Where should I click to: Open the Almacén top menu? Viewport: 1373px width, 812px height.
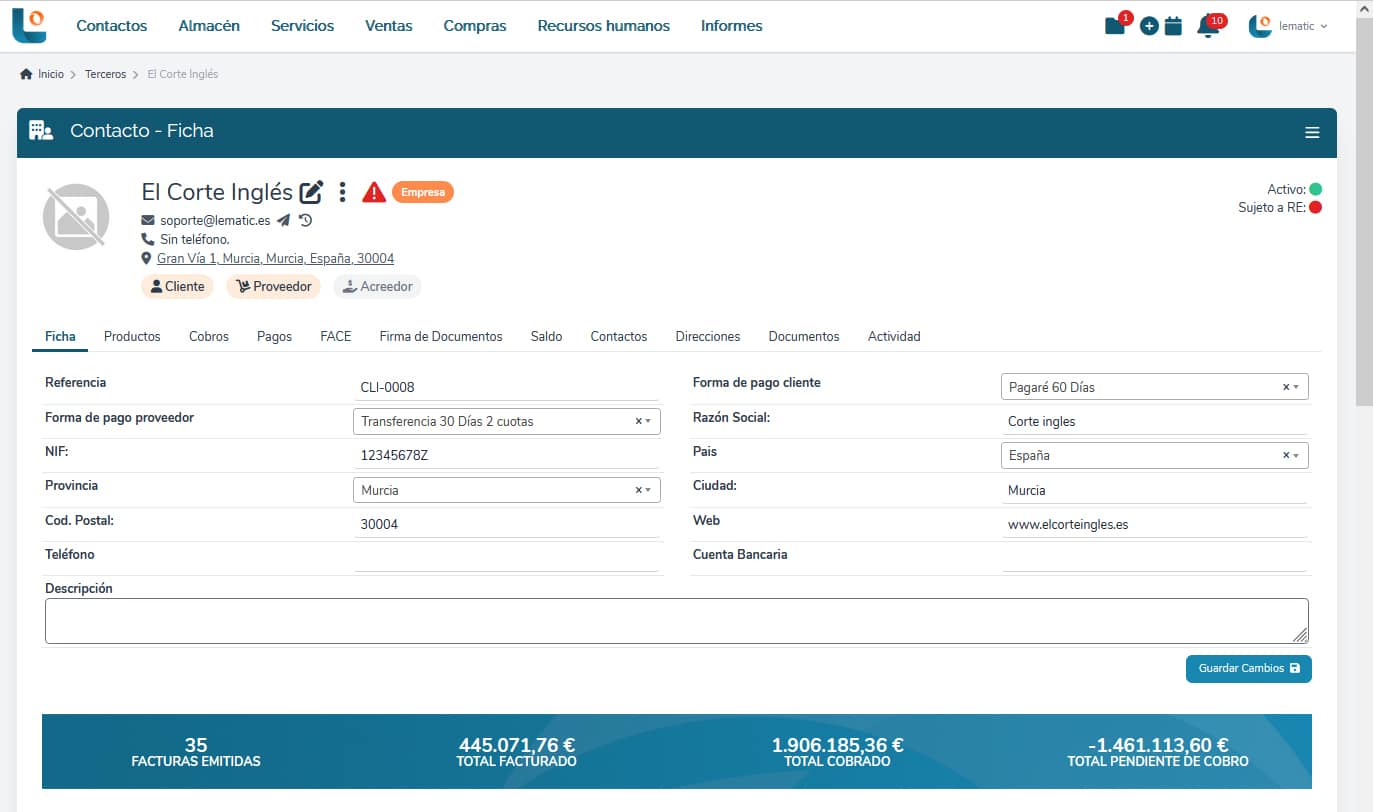point(209,26)
